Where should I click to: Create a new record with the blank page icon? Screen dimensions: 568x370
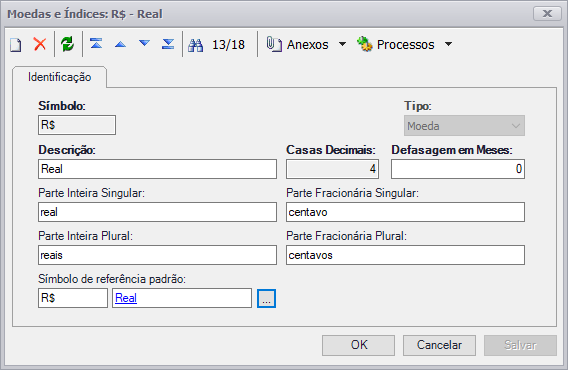[x=16, y=45]
